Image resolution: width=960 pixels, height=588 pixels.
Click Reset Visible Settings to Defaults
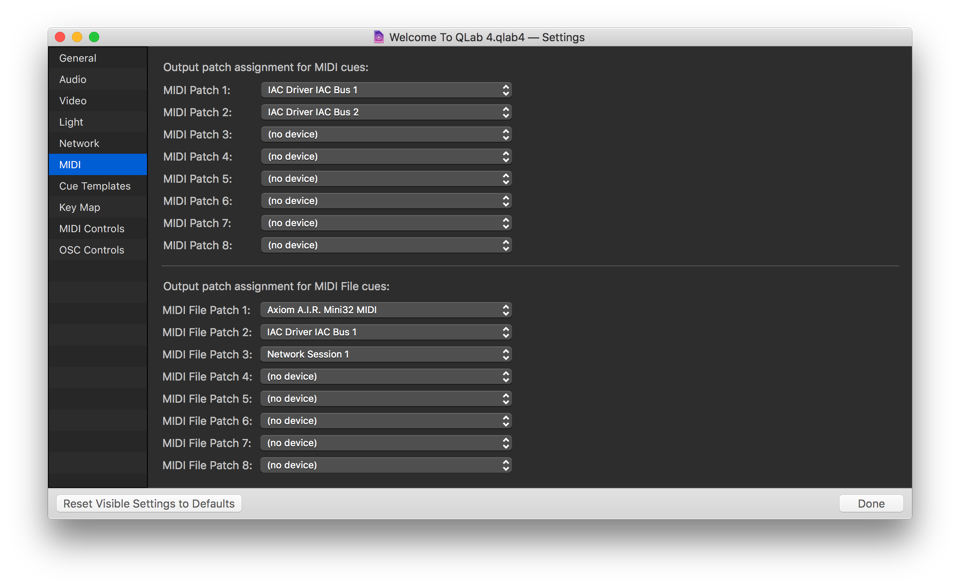tap(149, 504)
